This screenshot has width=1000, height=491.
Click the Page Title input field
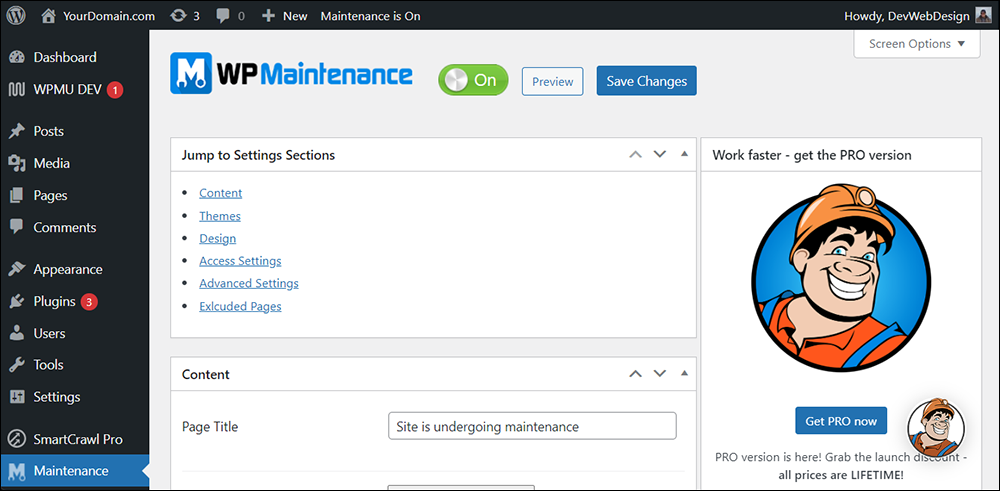tap(533, 426)
